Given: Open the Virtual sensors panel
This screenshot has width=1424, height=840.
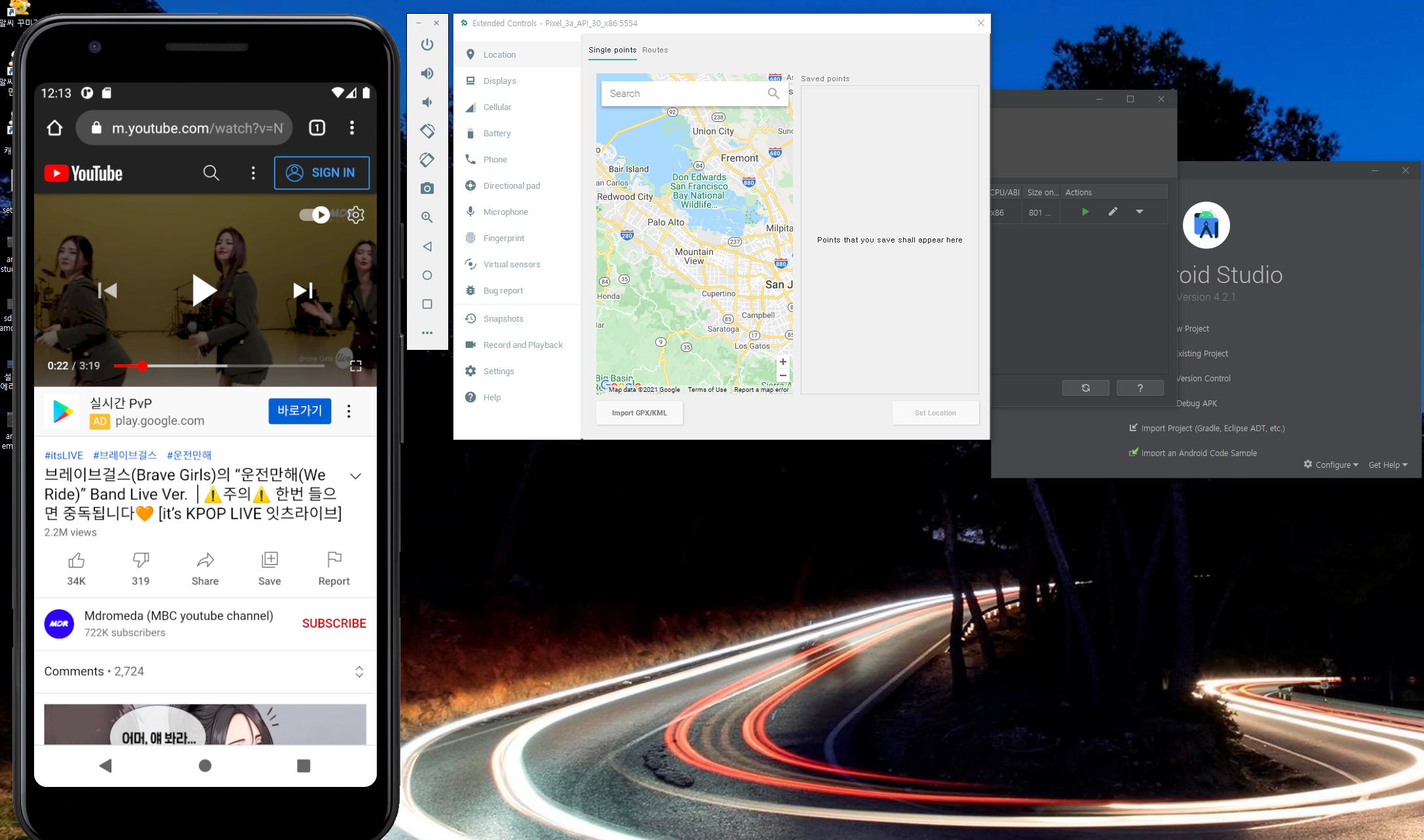Looking at the screenshot, I should 511,265.
